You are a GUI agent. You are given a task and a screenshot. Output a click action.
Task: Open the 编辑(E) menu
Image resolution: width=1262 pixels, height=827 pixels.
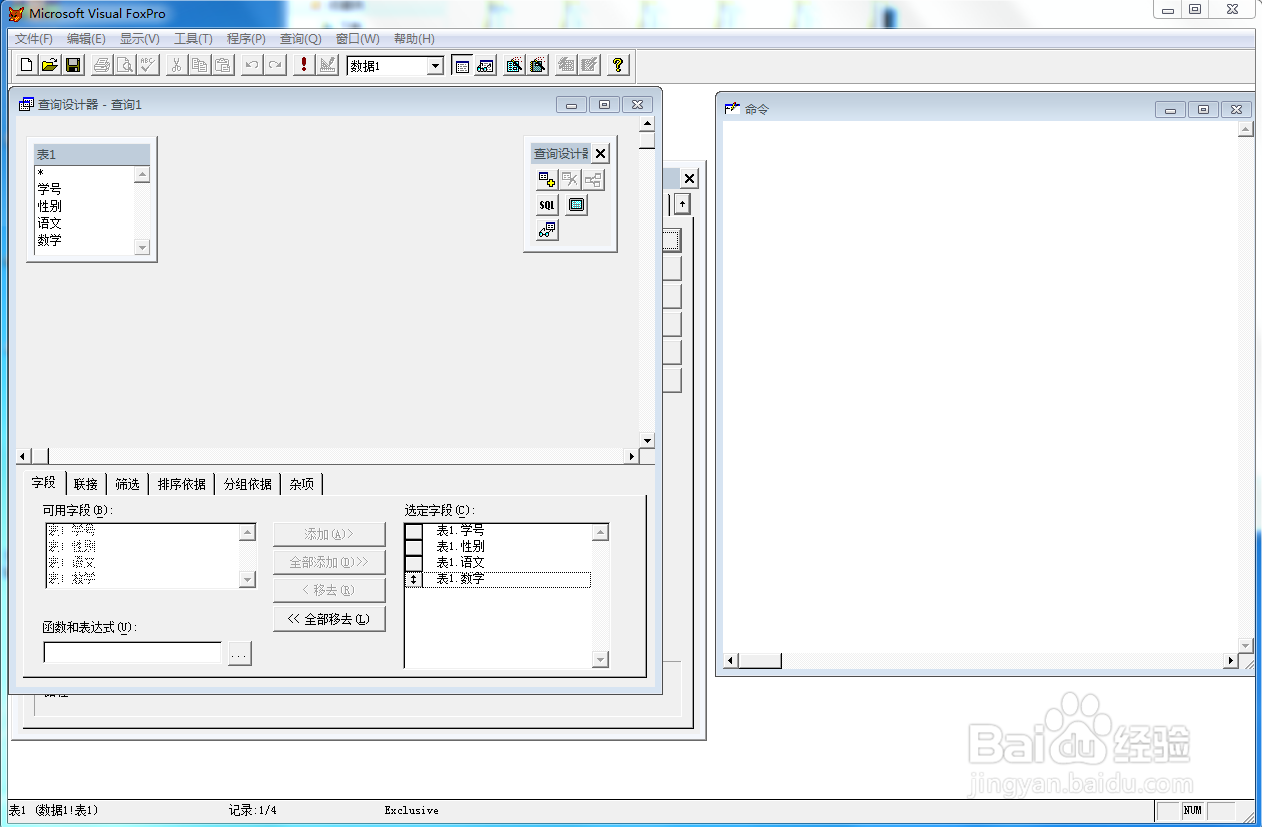click(86, 39)
